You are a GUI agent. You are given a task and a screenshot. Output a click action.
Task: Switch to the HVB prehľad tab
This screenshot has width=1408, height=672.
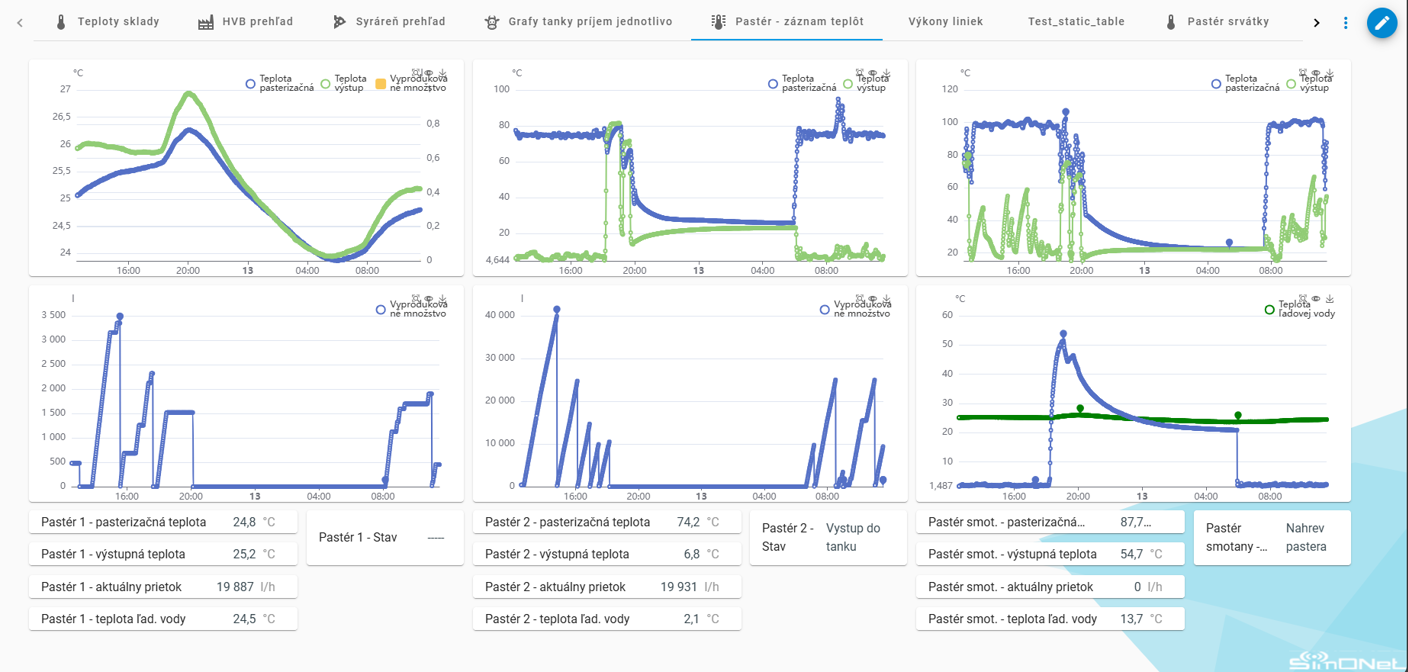245,22
